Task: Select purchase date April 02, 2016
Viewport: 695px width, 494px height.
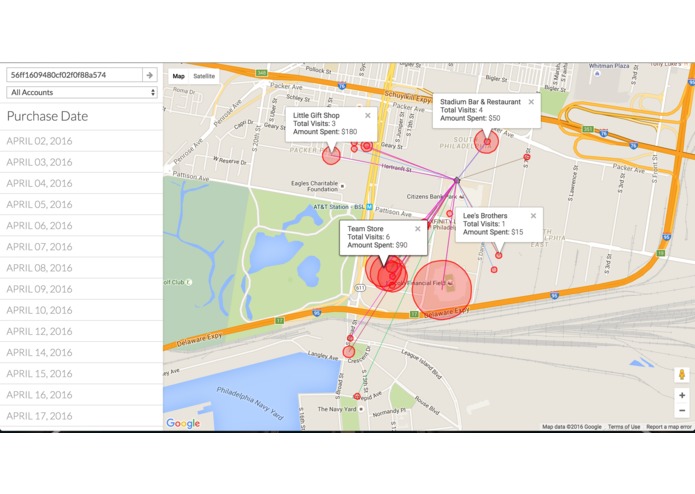Action: [82, 141]
